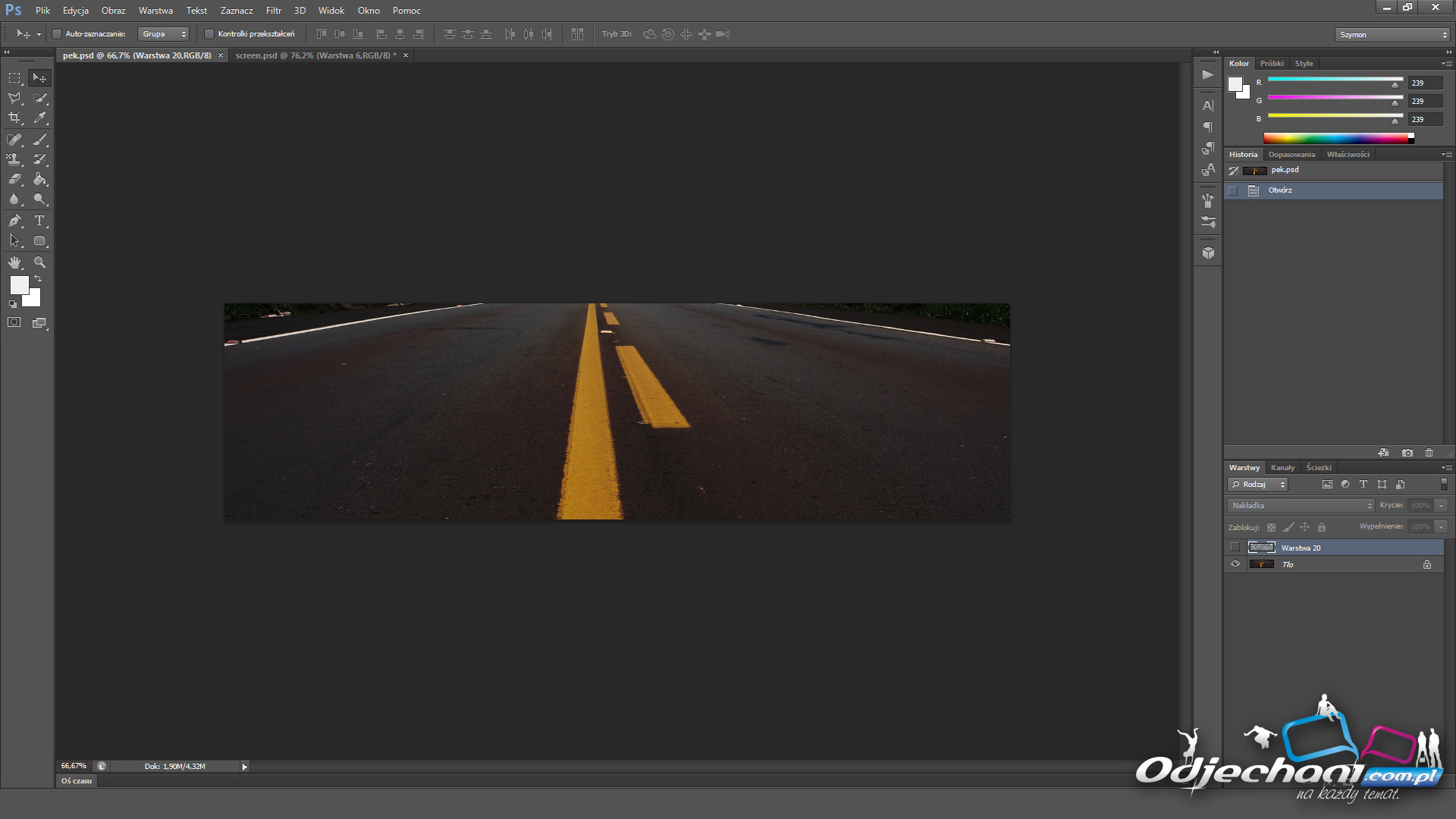Swap foreground and background colors

tap(38, 279)
